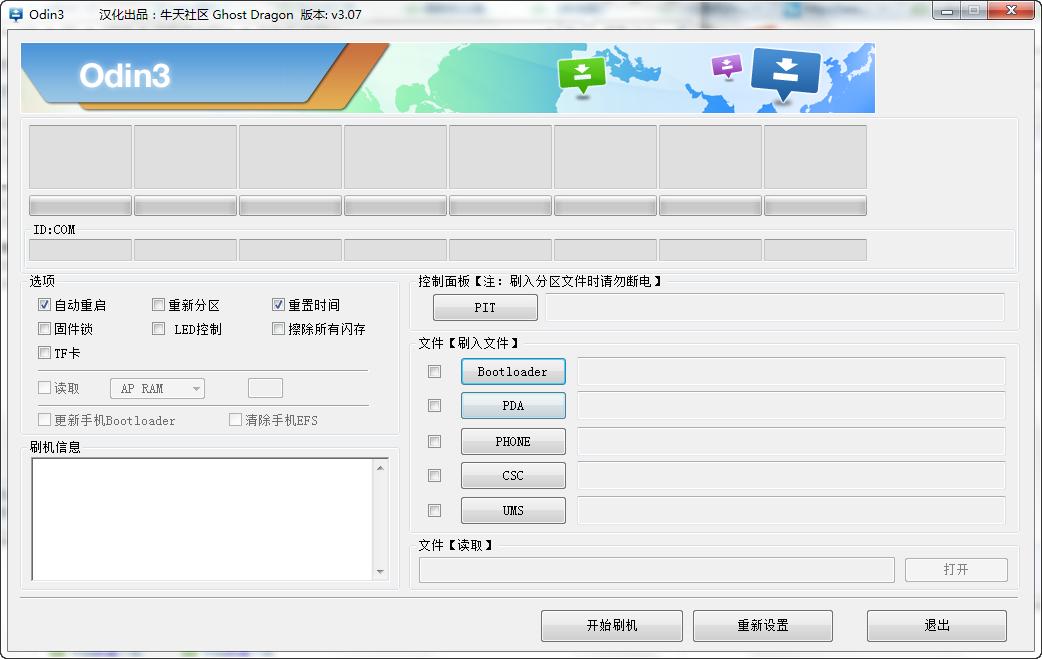Toggle the 自动重启 checkbox

[45, 305]
